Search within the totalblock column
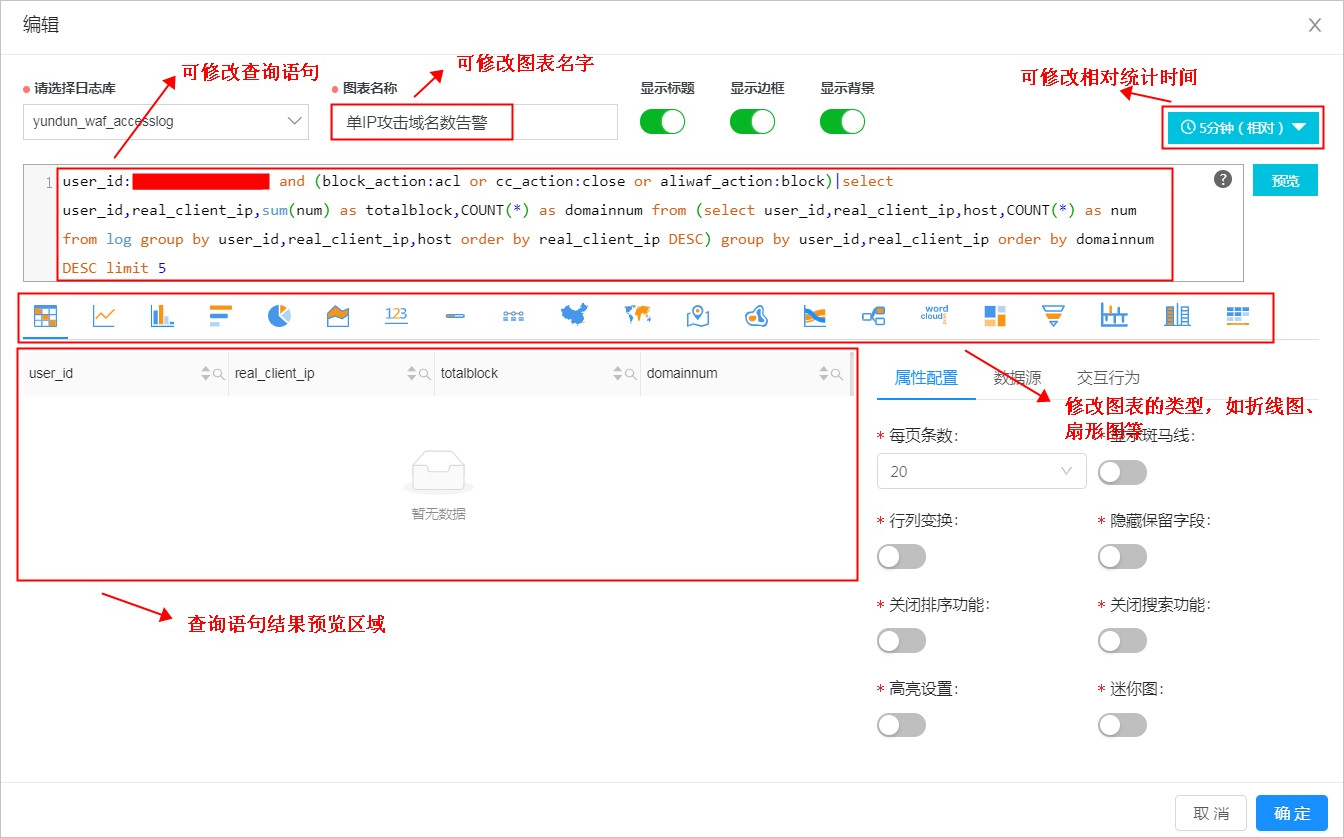 pyautogui.click(x=630, y=374)
